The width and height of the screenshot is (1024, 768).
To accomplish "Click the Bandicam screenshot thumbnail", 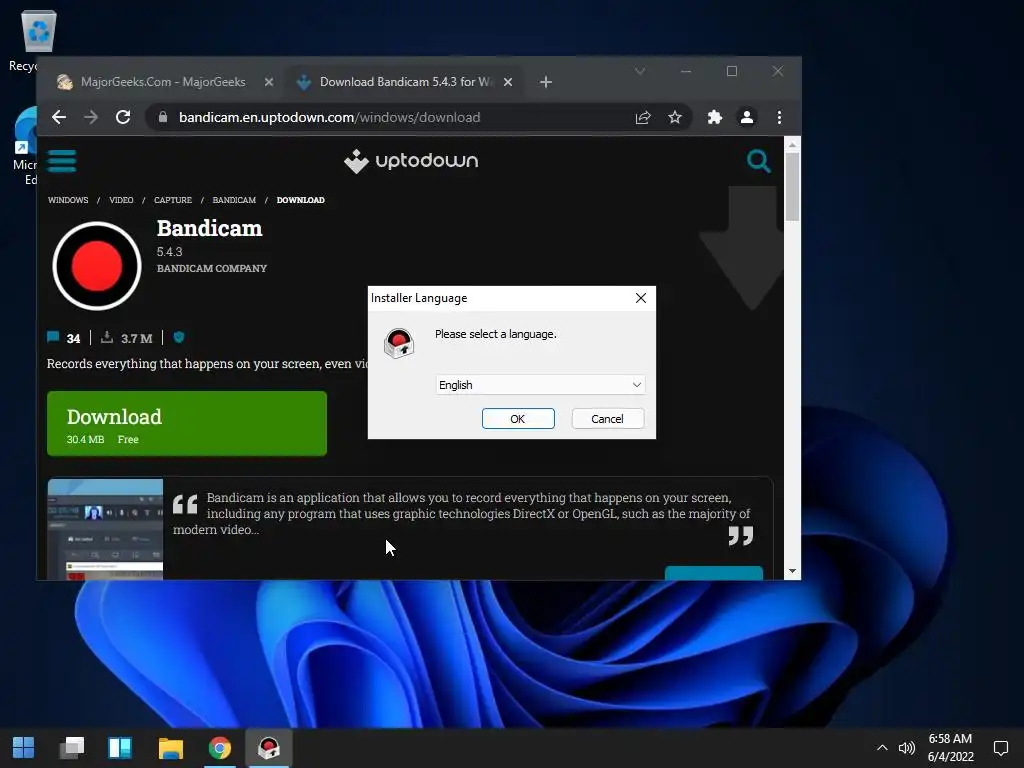I will (x=105, y=529).
